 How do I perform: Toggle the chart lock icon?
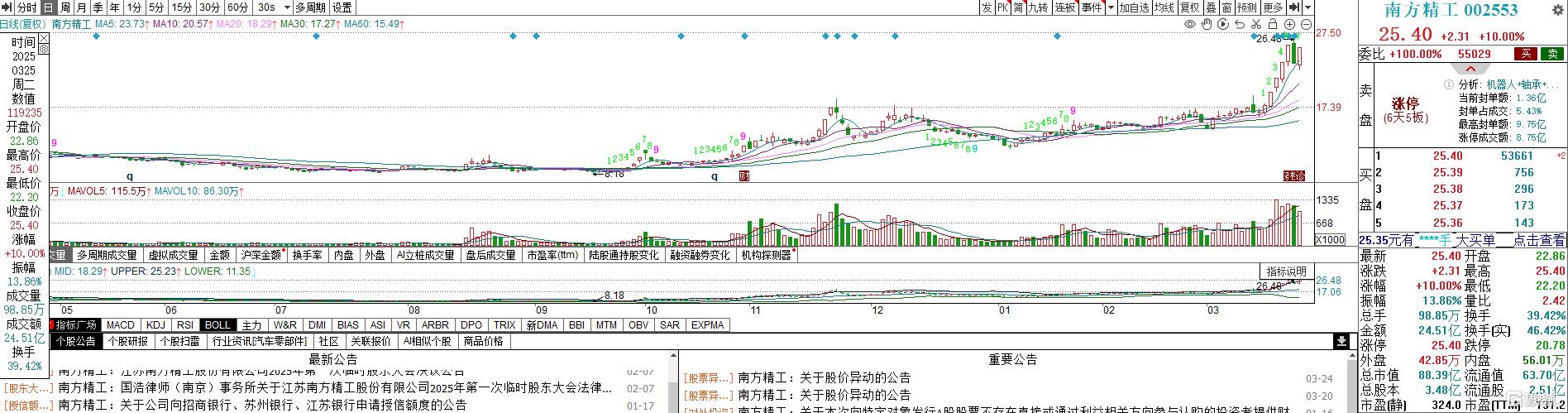point(1273,24)
